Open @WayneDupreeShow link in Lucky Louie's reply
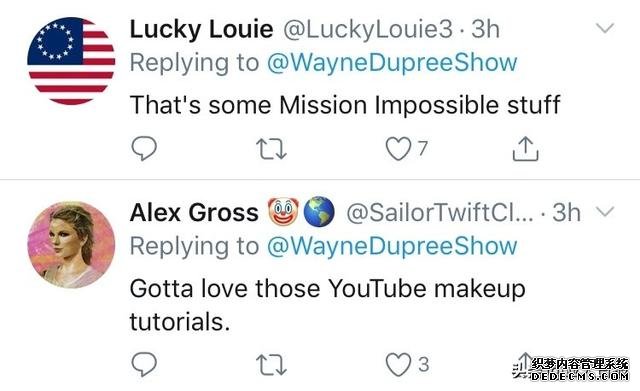Viewport: 640px width, 391px height. click(392, 62)
